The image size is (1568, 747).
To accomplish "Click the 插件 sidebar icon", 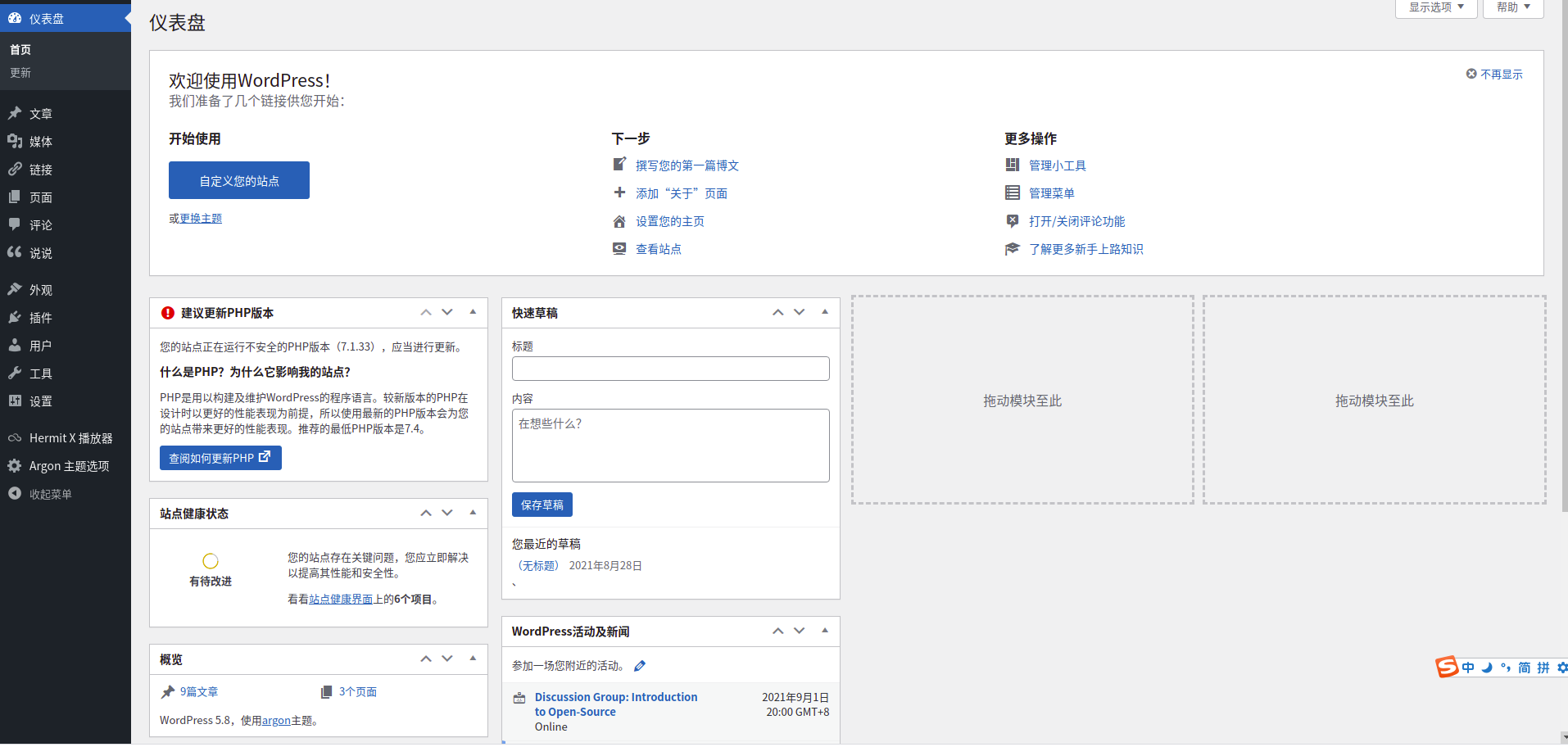I will [x=15, y=317].
